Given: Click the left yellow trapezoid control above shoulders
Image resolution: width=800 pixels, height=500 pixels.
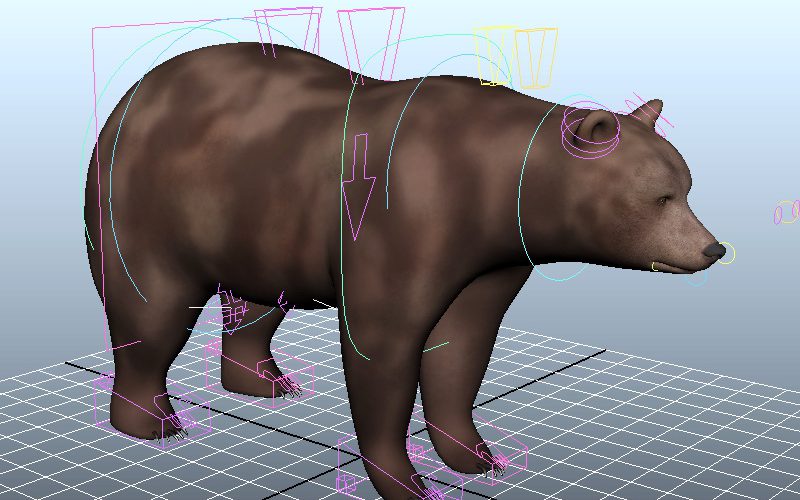Looking at the screenshot, I should point(494,56).
